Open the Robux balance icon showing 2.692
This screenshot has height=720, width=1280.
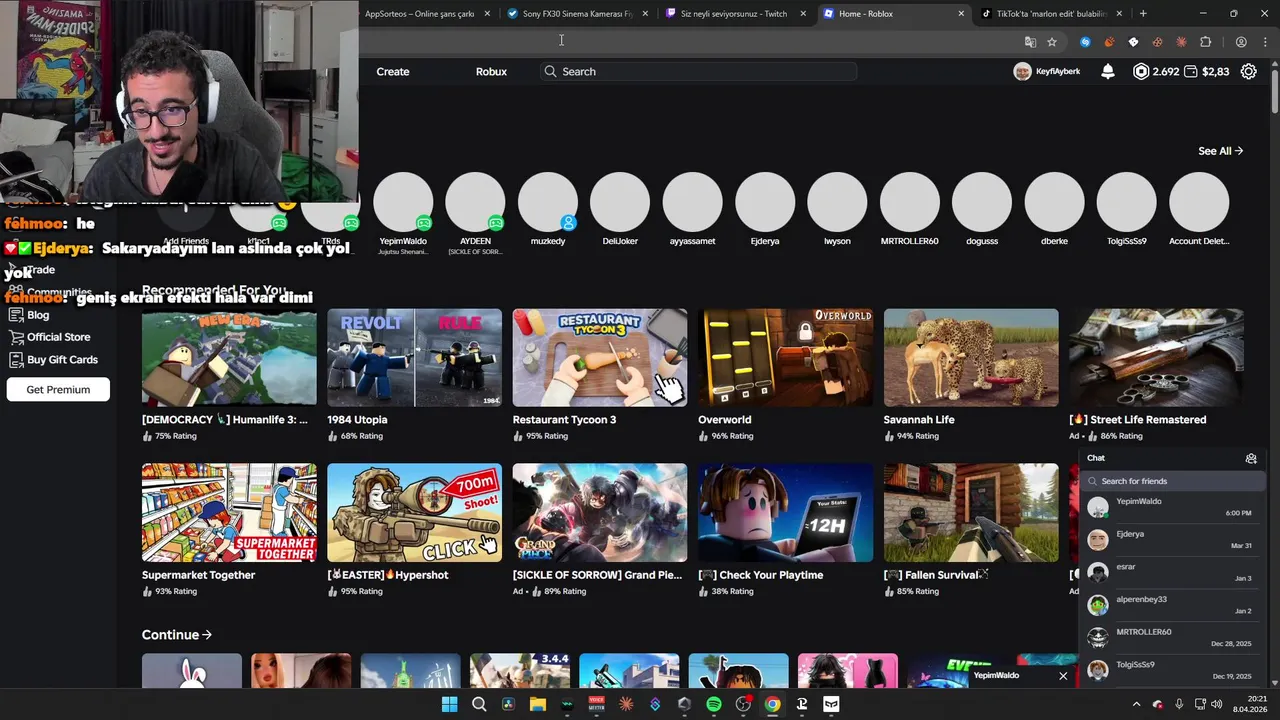1141,71
